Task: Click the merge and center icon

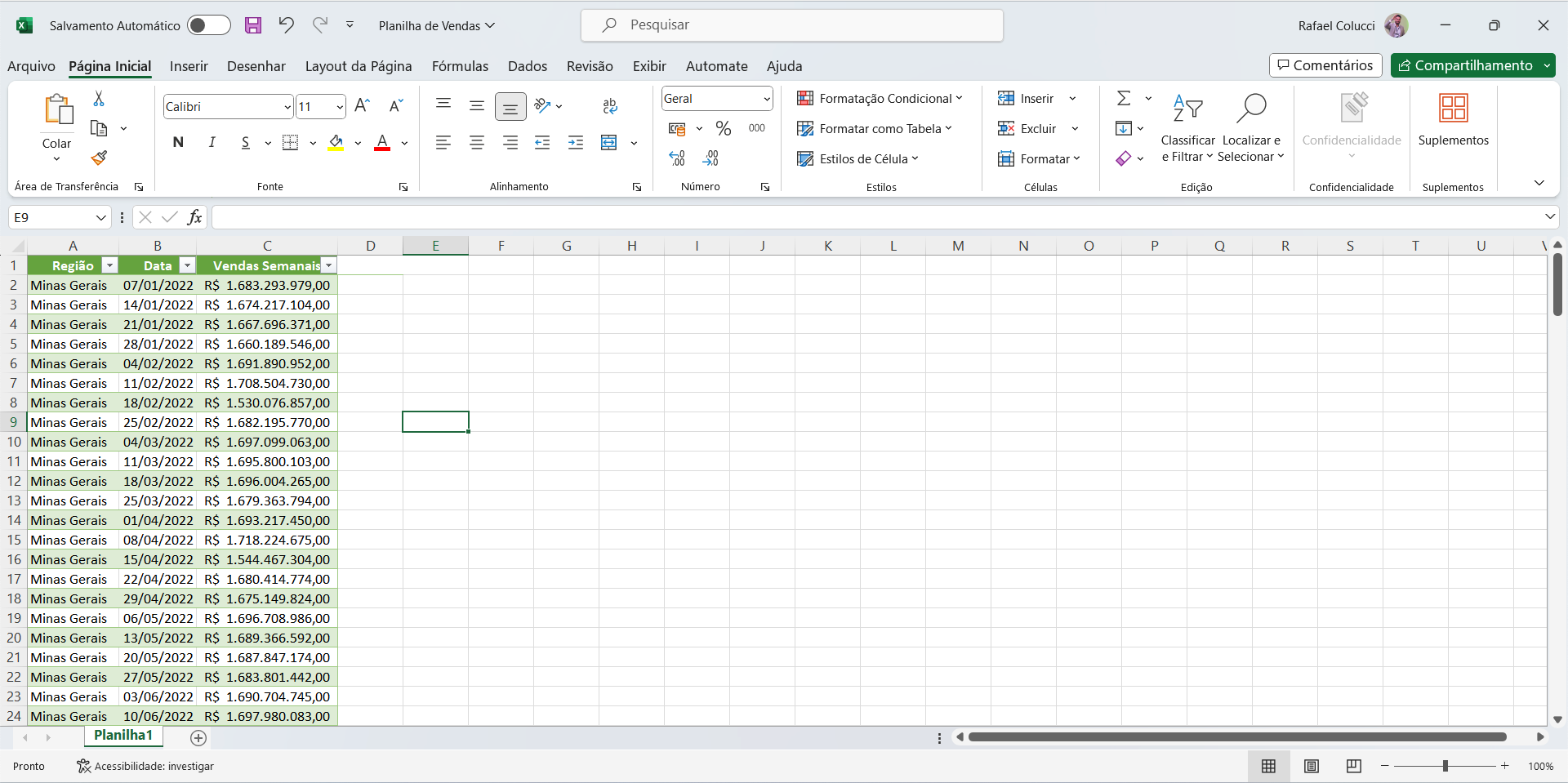Action: [609, 143]
